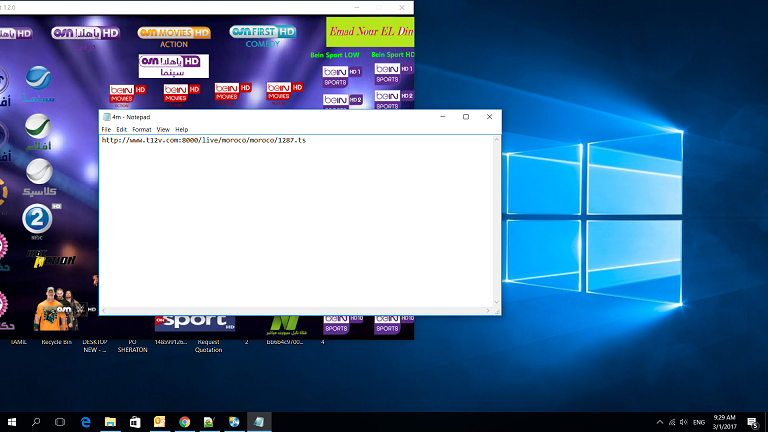Switch to Google Chrome in the taskbar

(185, 422)
